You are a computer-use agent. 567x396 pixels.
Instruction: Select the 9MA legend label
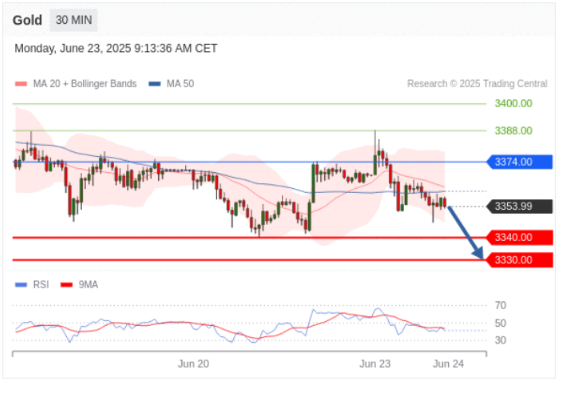(x=88, y=285)
